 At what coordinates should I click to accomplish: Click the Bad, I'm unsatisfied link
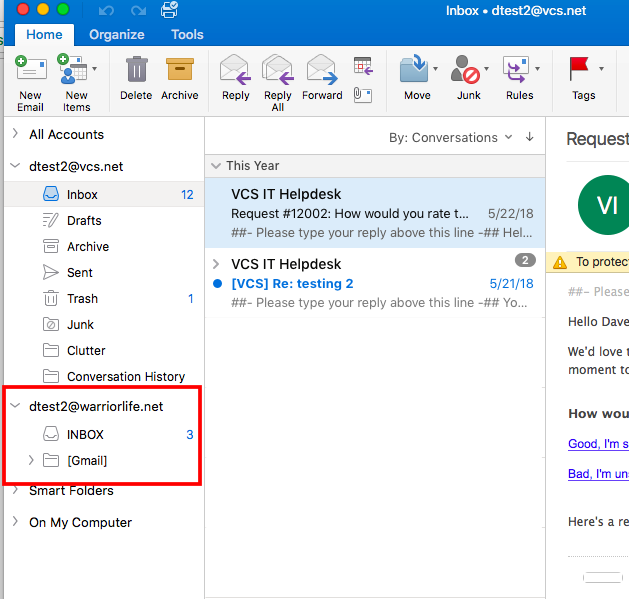(598, 473)
